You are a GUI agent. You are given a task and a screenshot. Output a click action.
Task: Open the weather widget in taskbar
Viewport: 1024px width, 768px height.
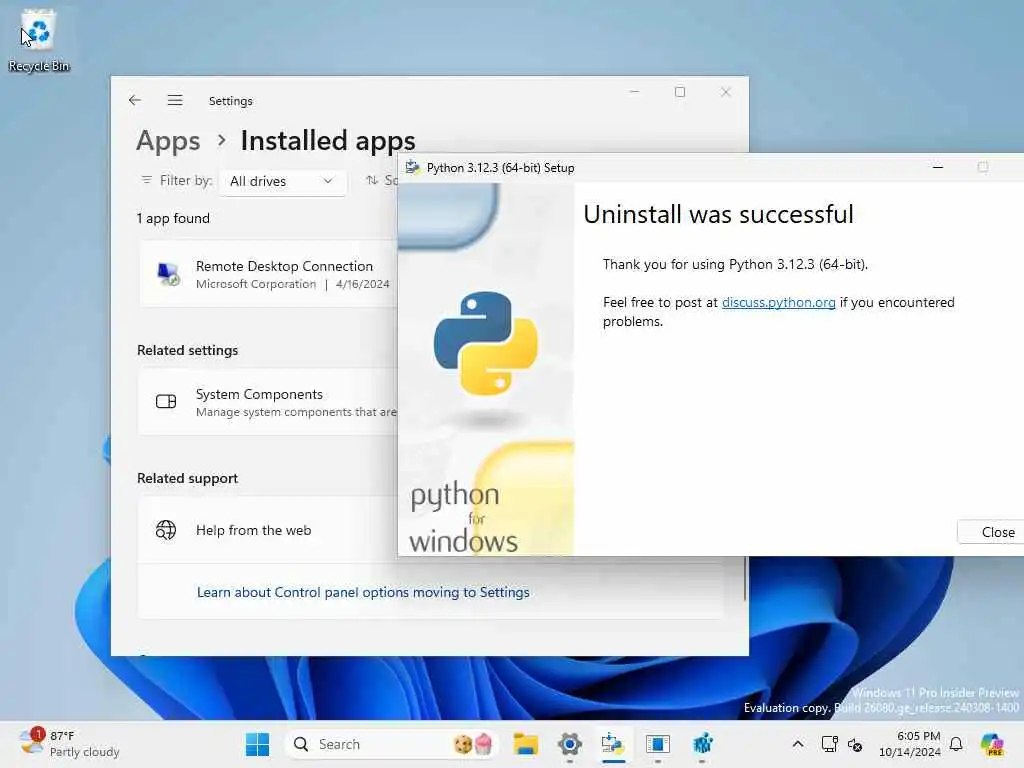tap(69, 744)
